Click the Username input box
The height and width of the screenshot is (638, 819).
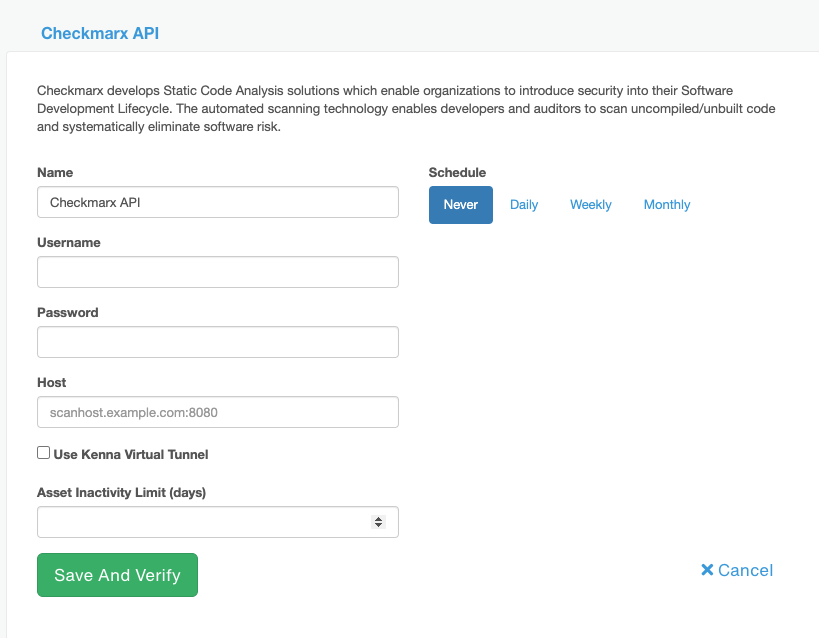pos(217,271)
